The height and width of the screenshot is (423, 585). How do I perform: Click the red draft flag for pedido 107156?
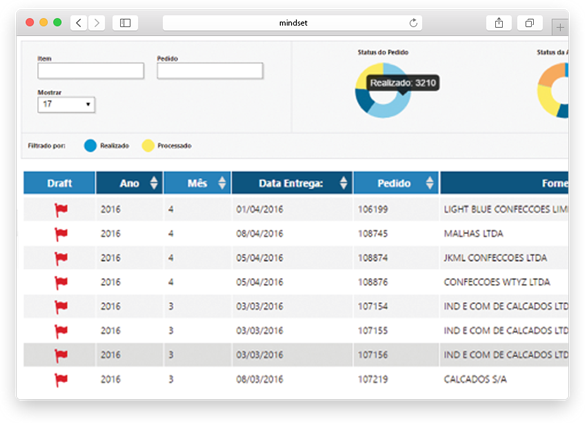pos(61,355)
